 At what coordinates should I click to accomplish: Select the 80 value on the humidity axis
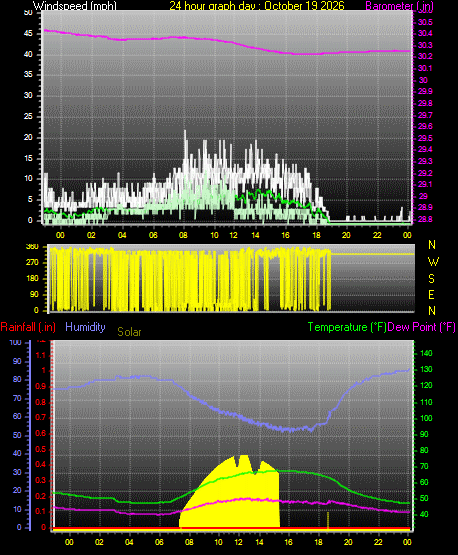(17, 379)
